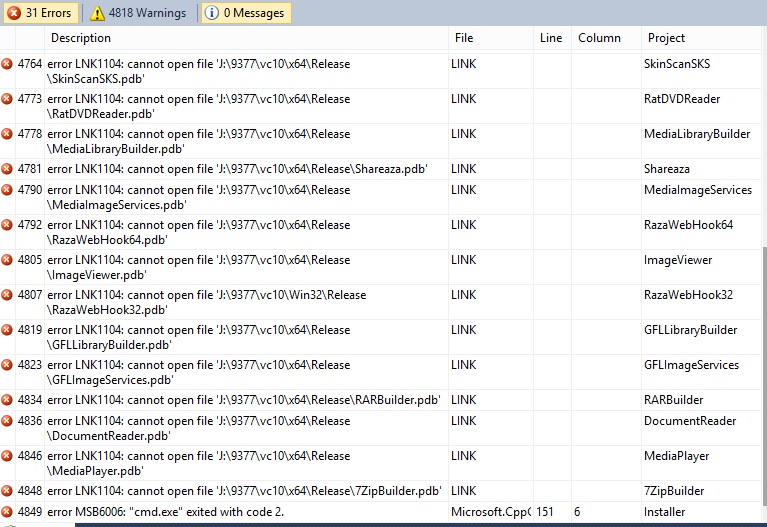767x527 pixels.
Task: Click the error icon for 7ZipBuilder.pdb row
Action: [7, 491]
